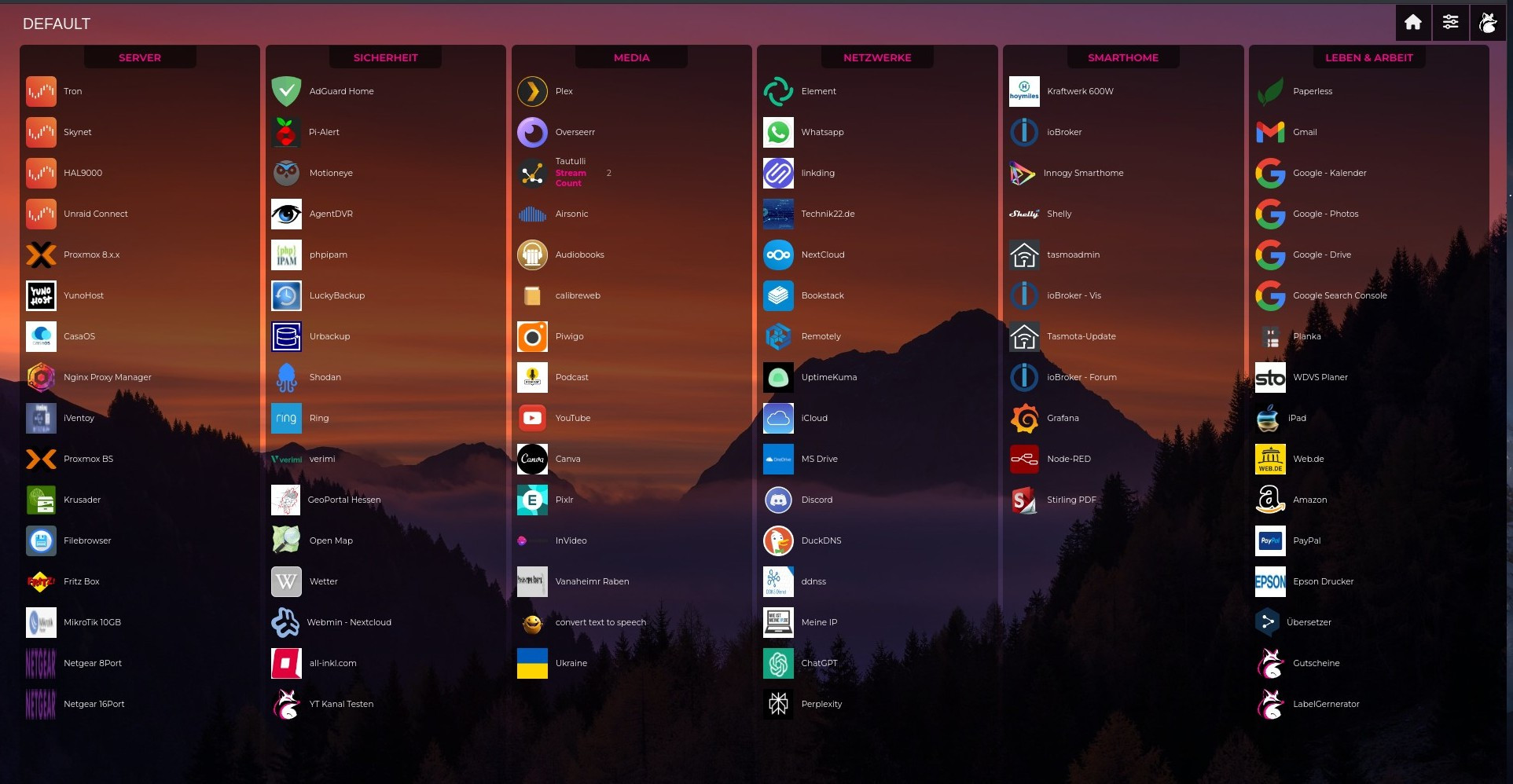Open the Plex icon
Image resolution: width=1513 pixels, height=784 pixels.
pos(532,91)
